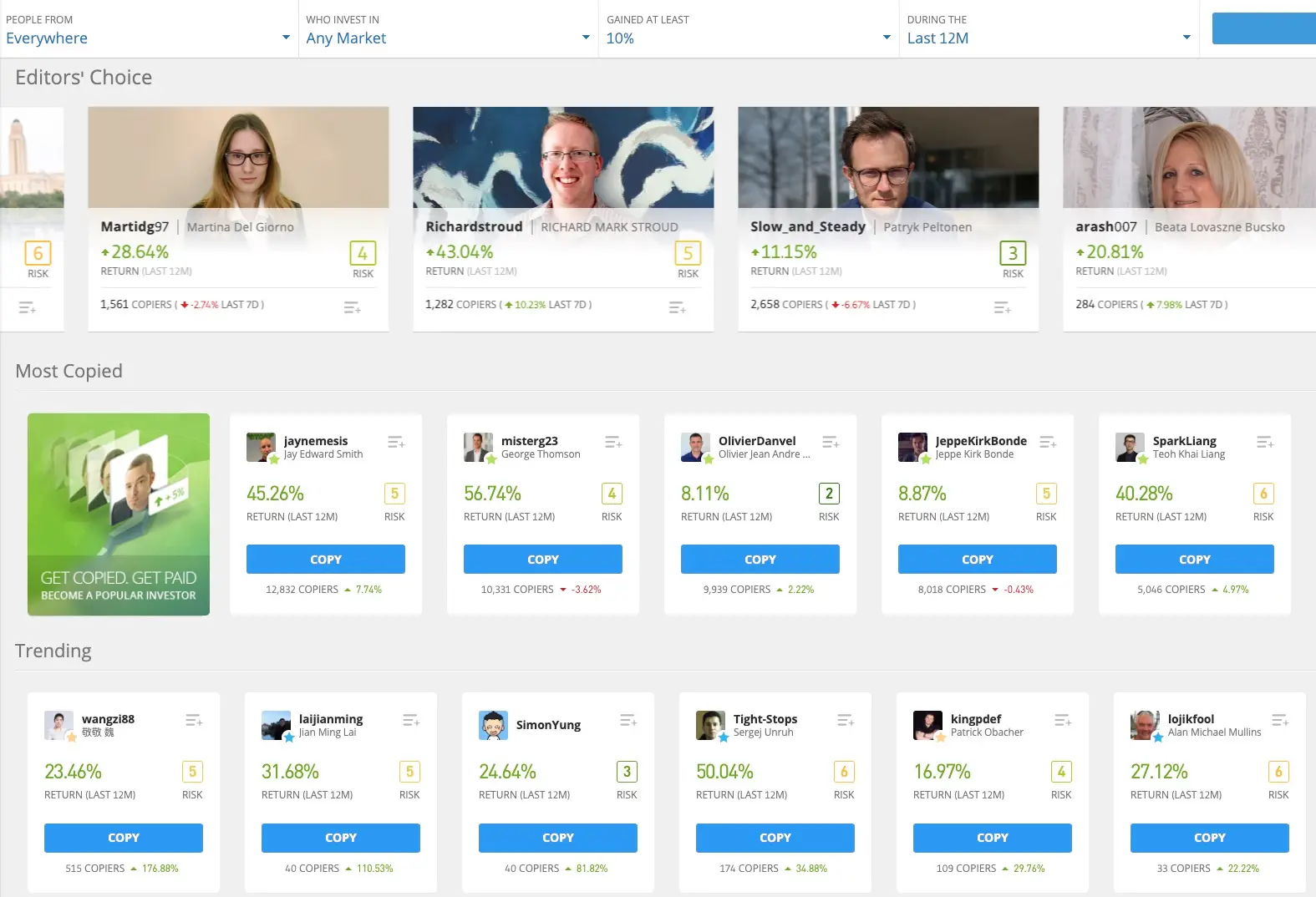Click add-to-watchlist icon on misterg23 card

613,442
